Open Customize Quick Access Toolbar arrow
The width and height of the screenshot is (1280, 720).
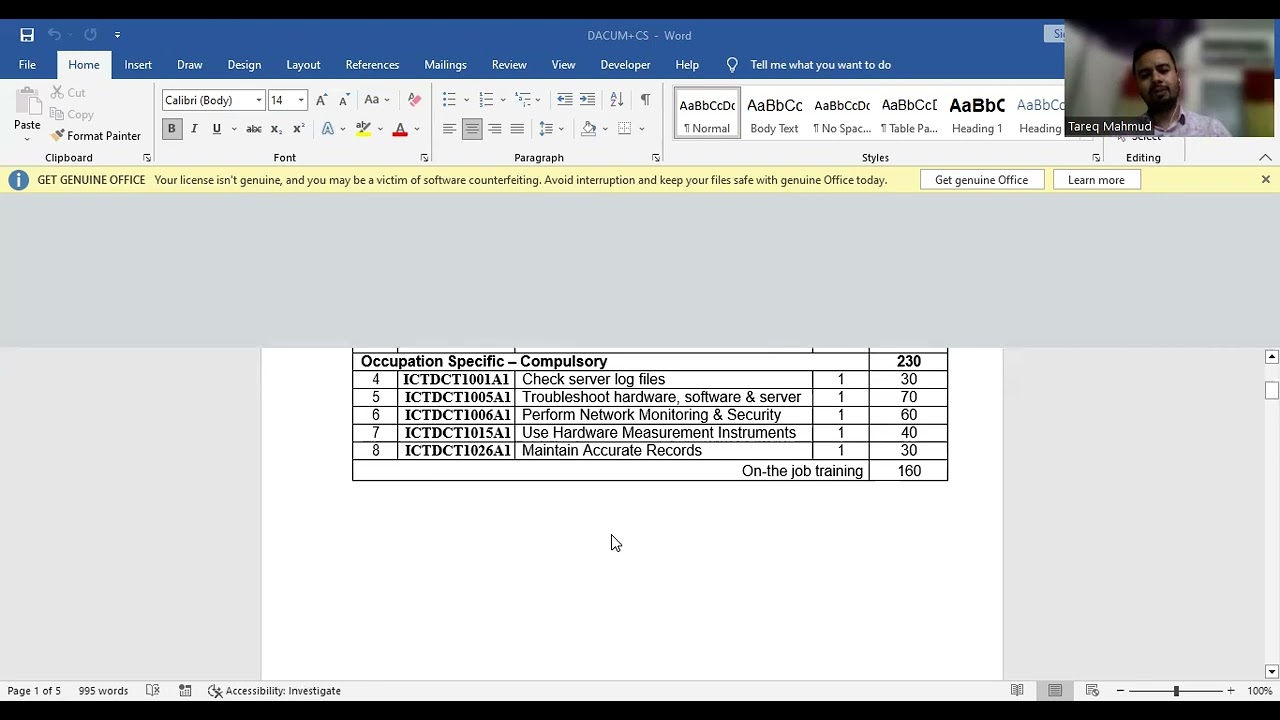click(x=117, y=35)
